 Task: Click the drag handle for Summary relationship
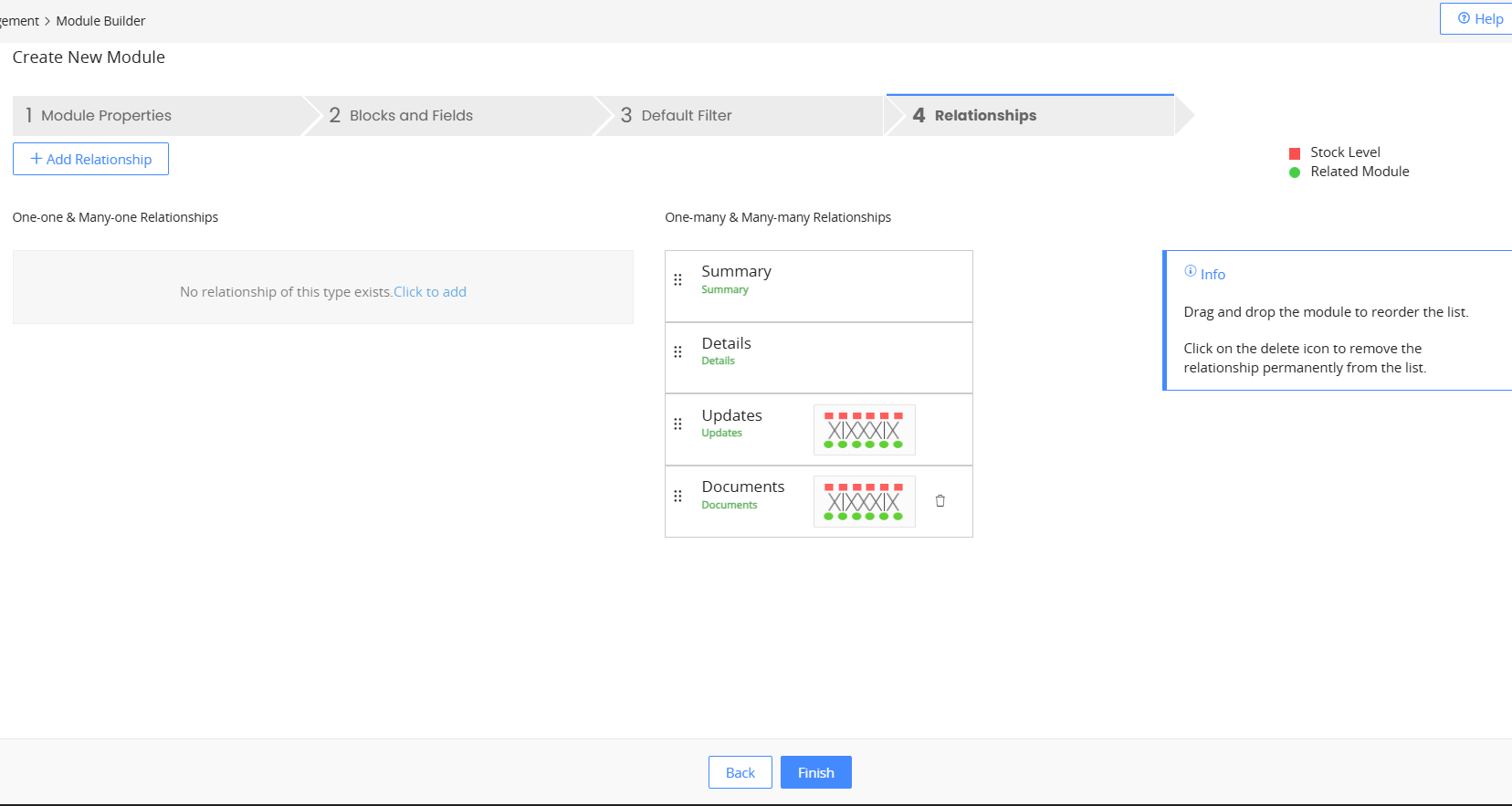point(677,280)
